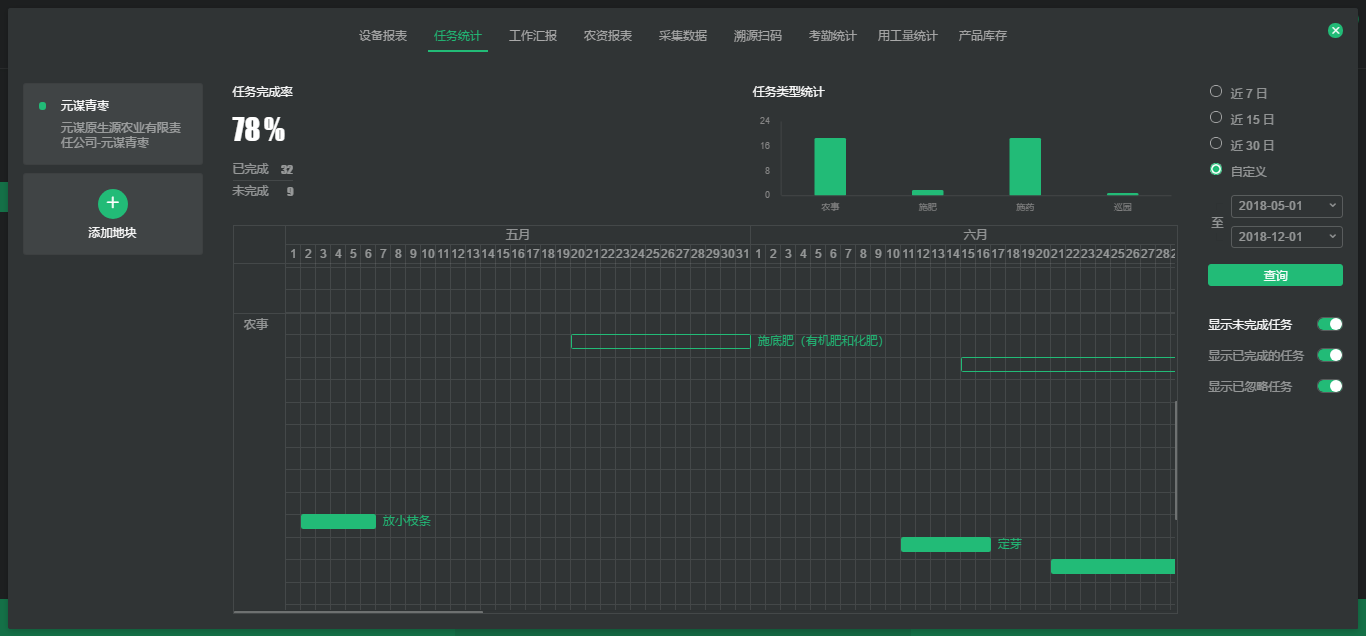Viewport: 1366px width, 636px height.
Task: Turn off 显示已忽略任务 toggle
Action: pyautogui.click(x=1329, y=386)
